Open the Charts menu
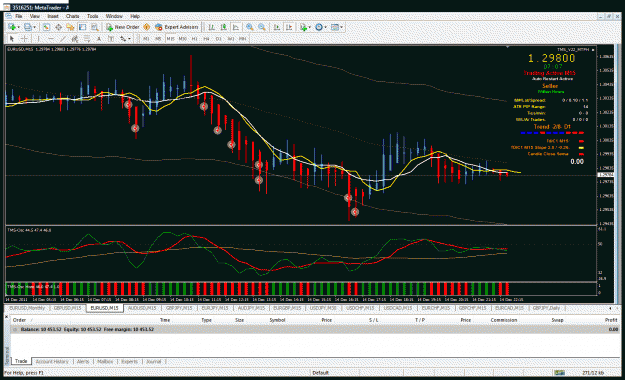625x380 pixels. 73,16
